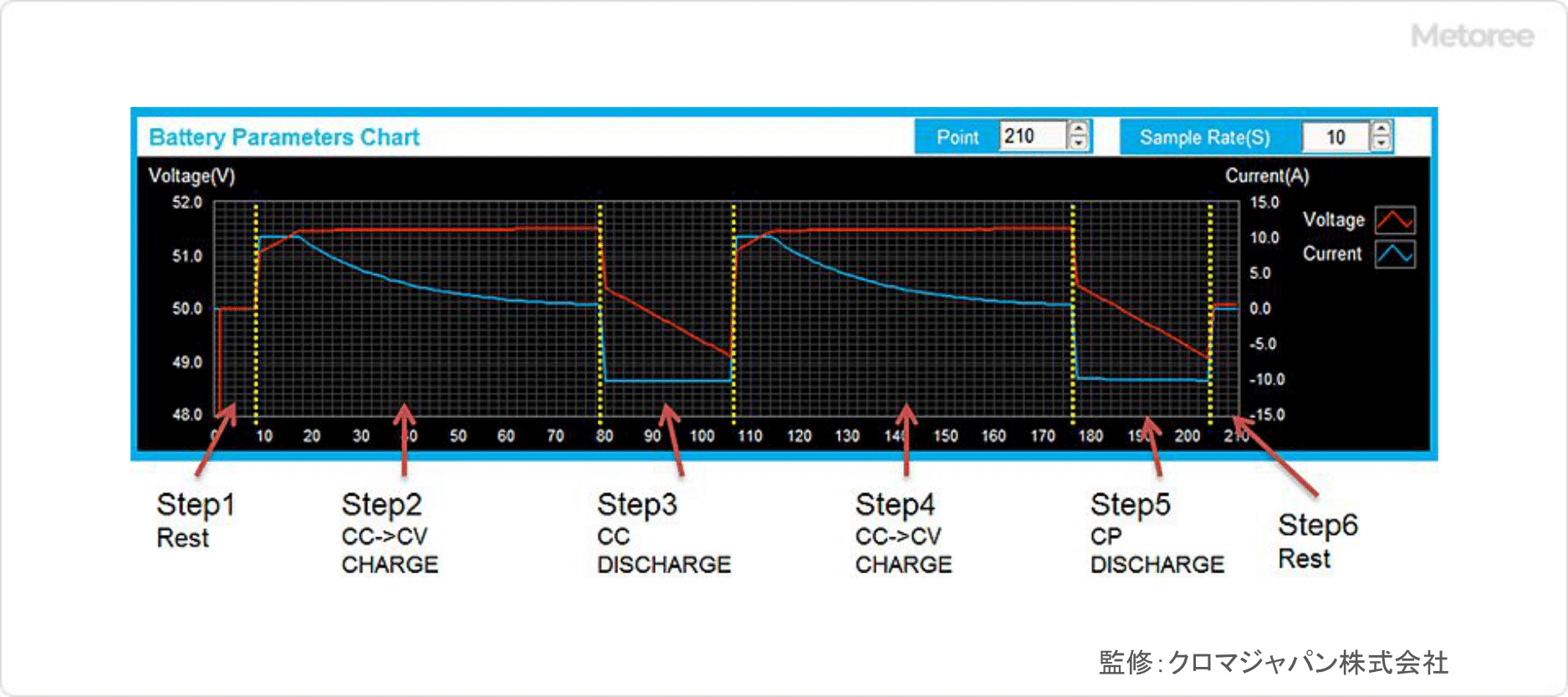Click the Battery Parameters Chart title

click(284, 137)
